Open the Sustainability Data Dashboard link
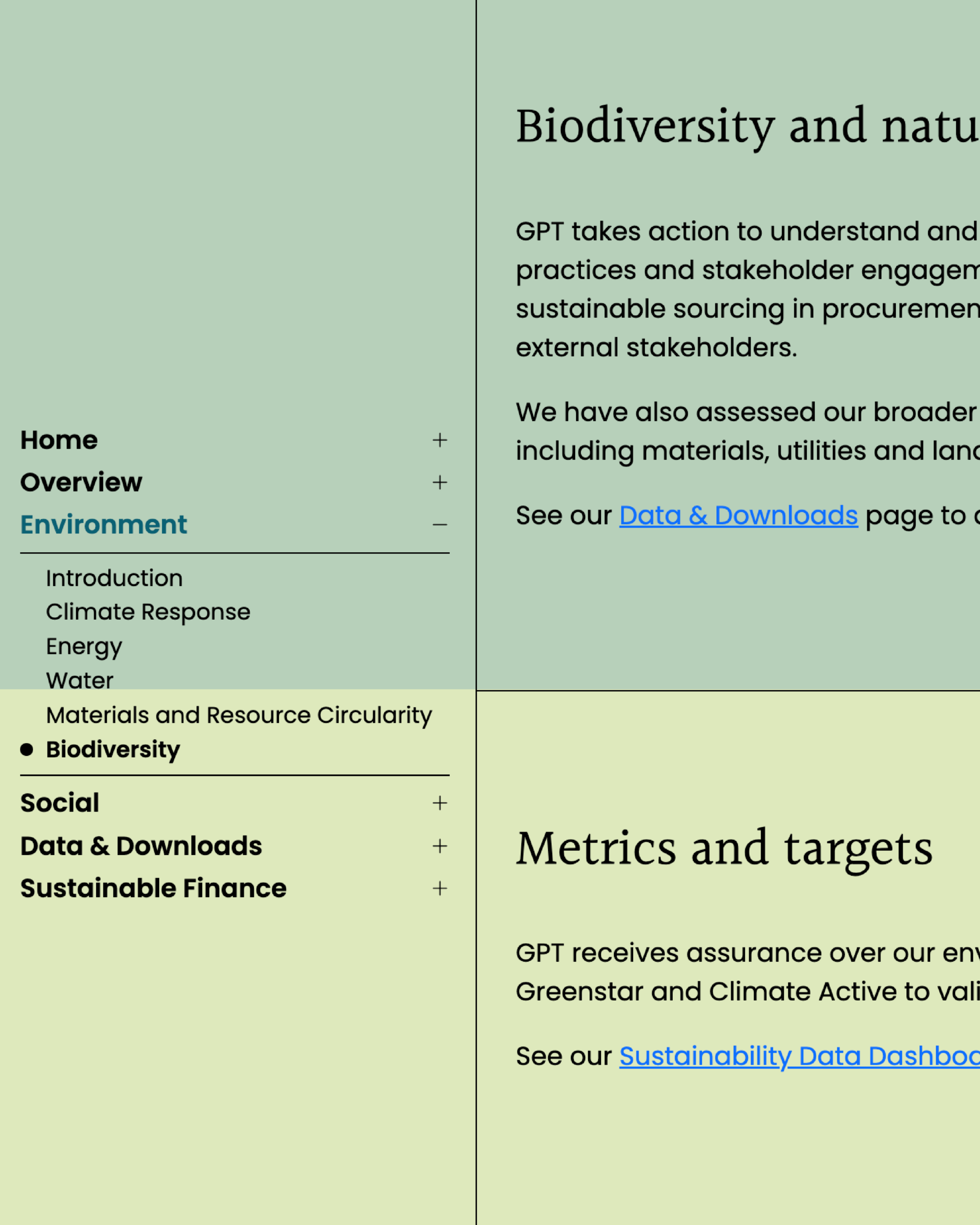The height and width of the screenshot is (1225, 980). click(x=798, y=1056)
